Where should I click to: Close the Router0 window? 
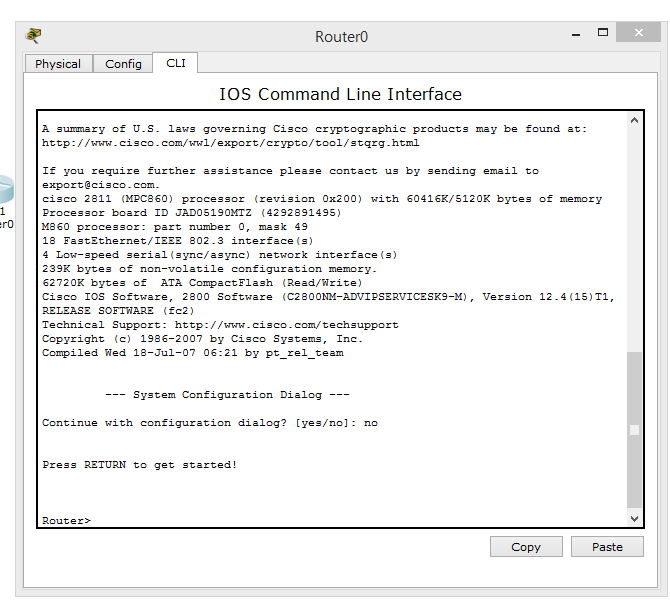[638, 32]
